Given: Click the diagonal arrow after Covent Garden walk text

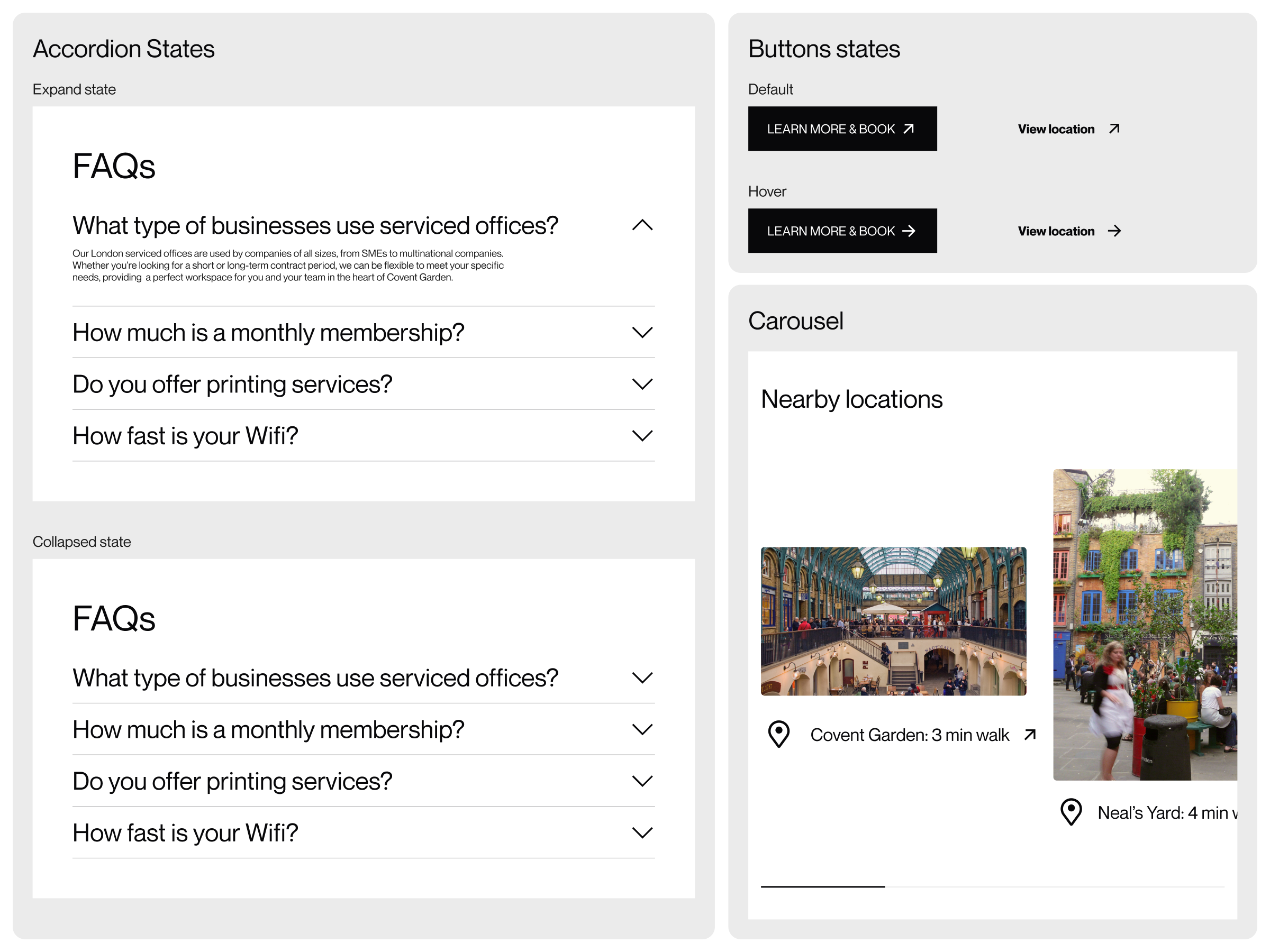Looking at the screenshot, I should pyautogui.click(x=1030, y=735).
